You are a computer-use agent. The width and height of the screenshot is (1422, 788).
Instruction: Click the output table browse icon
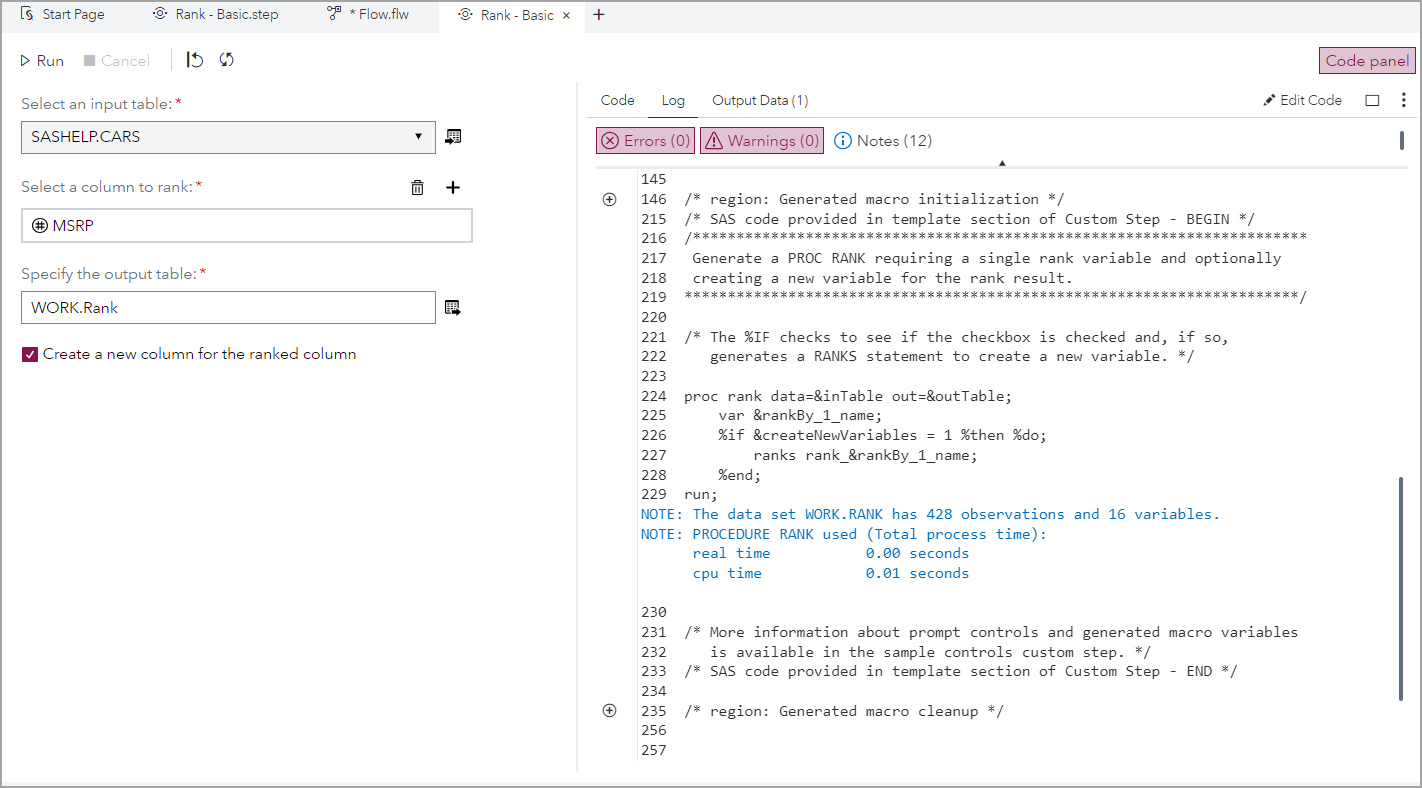(x=453, y=308)
